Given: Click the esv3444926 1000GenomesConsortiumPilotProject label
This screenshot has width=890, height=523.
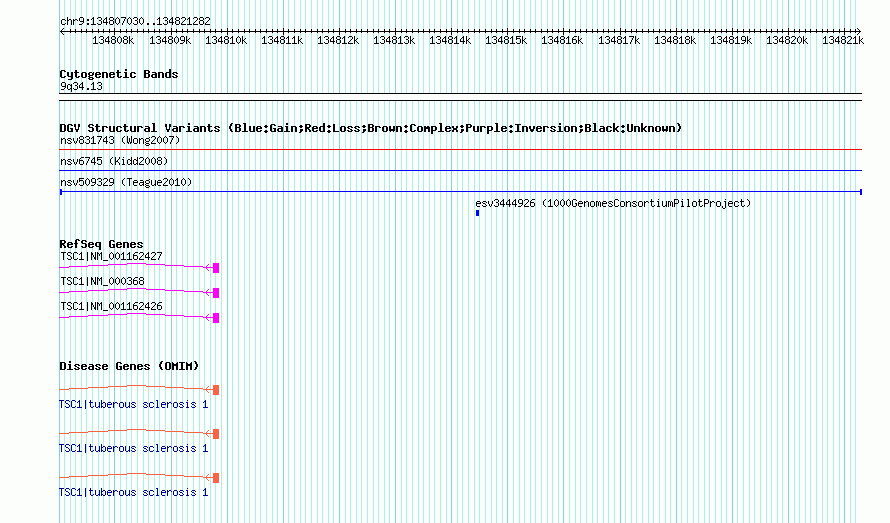Looking at the screenshot, I should [613, 203].
